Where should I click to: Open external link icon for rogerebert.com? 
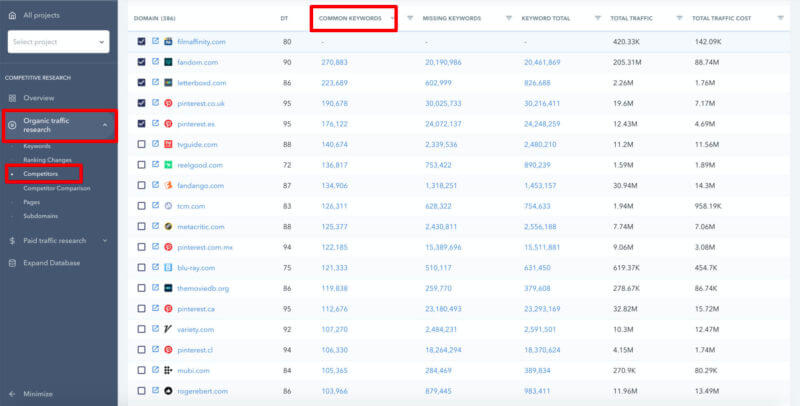click(x=156, y=390)
